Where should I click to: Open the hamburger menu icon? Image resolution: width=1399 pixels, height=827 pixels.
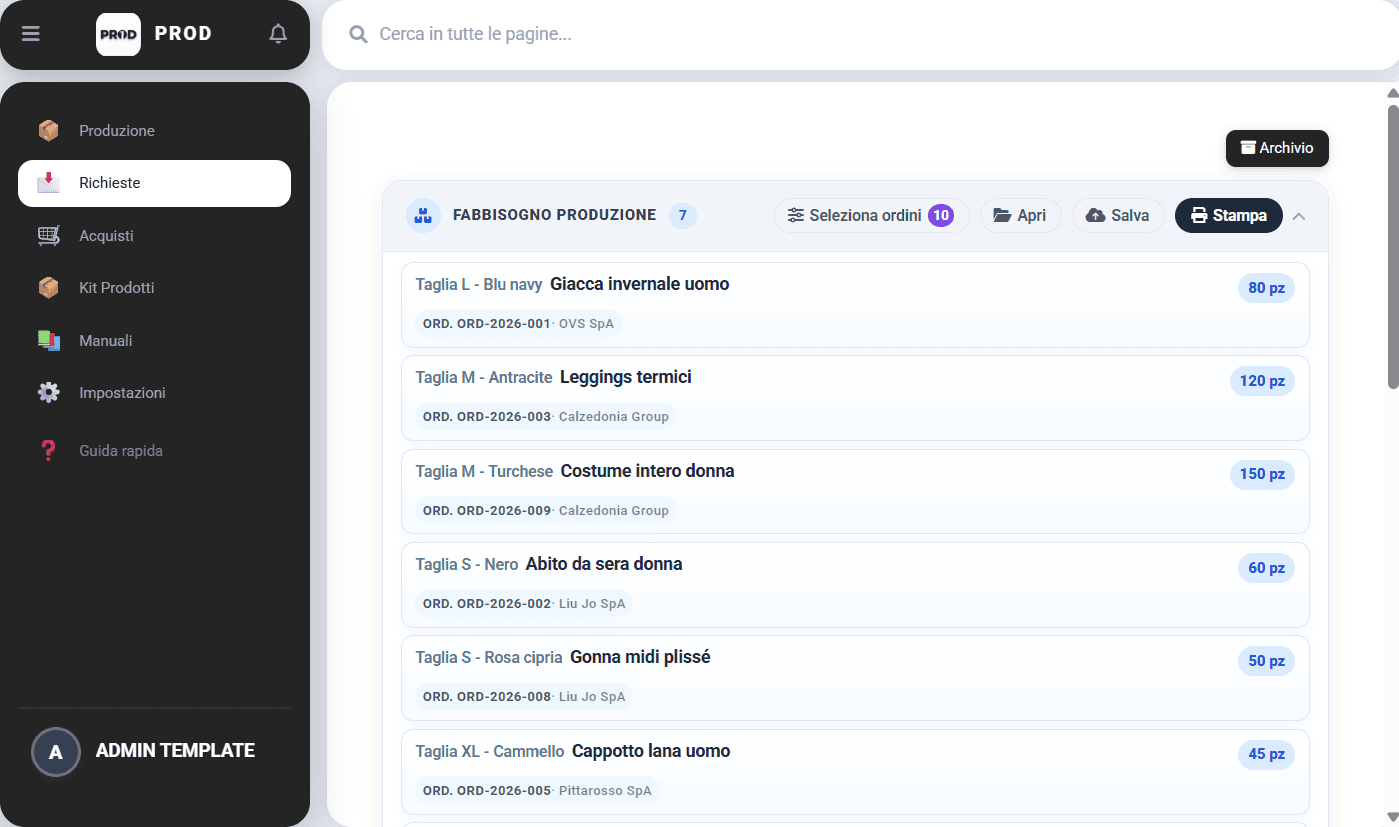(x=31, y=34)
